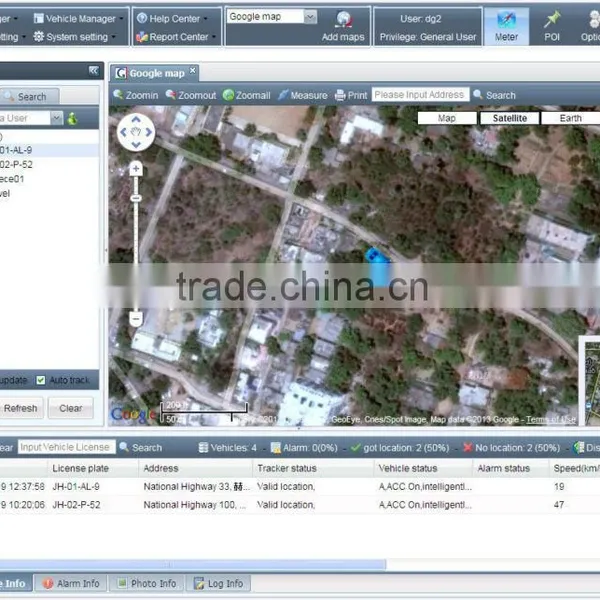Open the Vehicle Manager menu

[78, 18]
